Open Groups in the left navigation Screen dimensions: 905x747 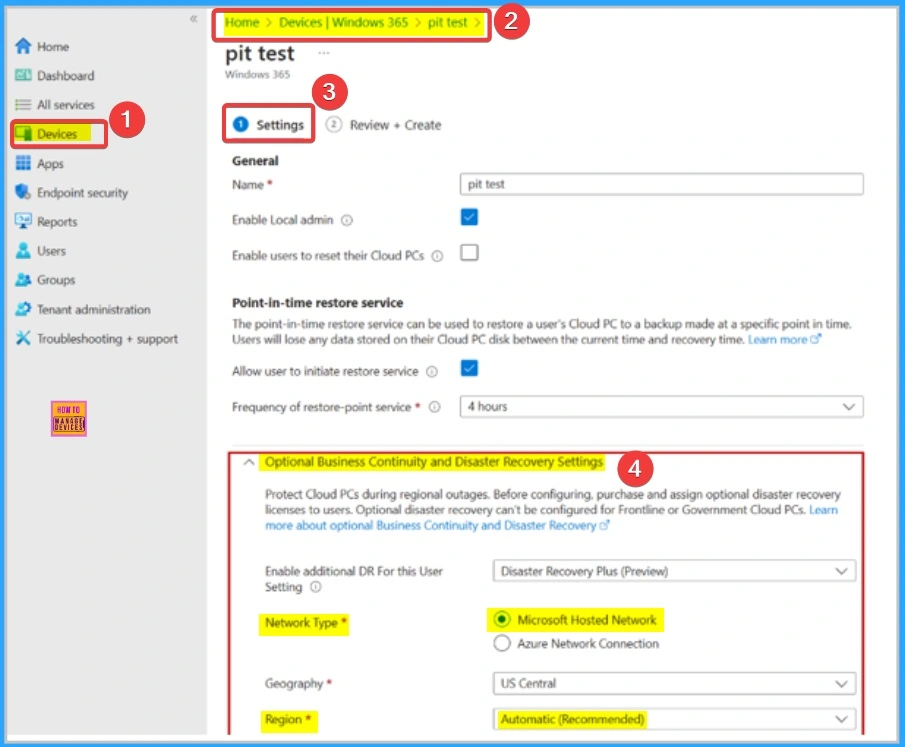point(56,280)
